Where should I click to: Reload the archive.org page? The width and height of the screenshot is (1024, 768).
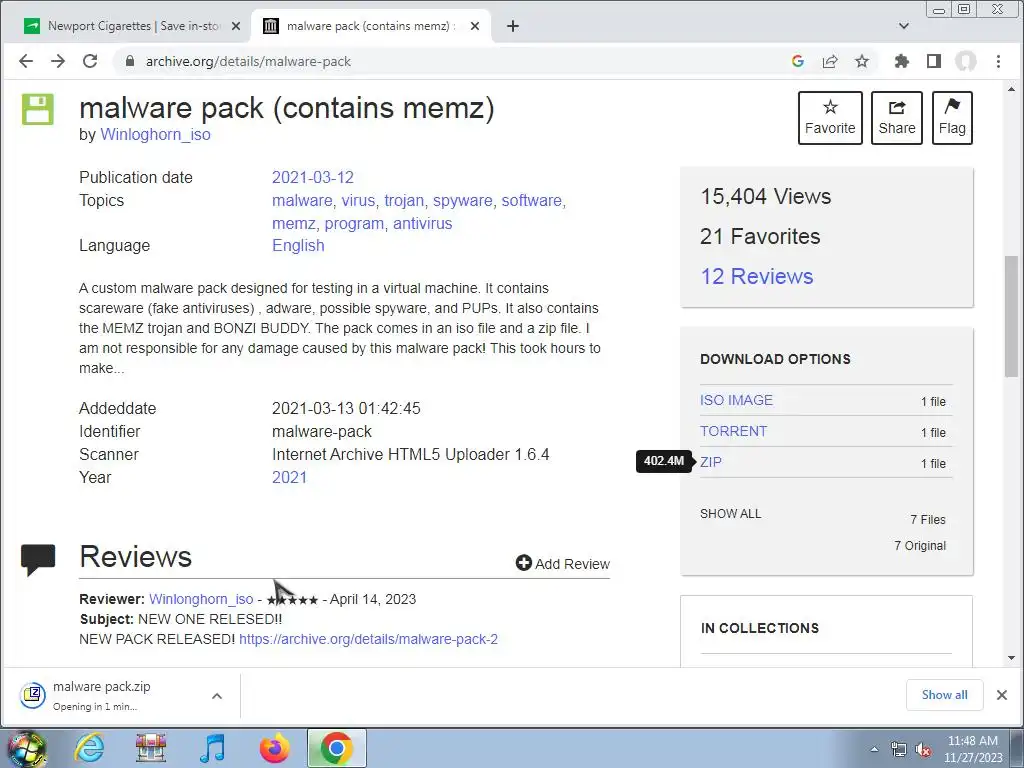pyautogui.click(x=90, y=61)
